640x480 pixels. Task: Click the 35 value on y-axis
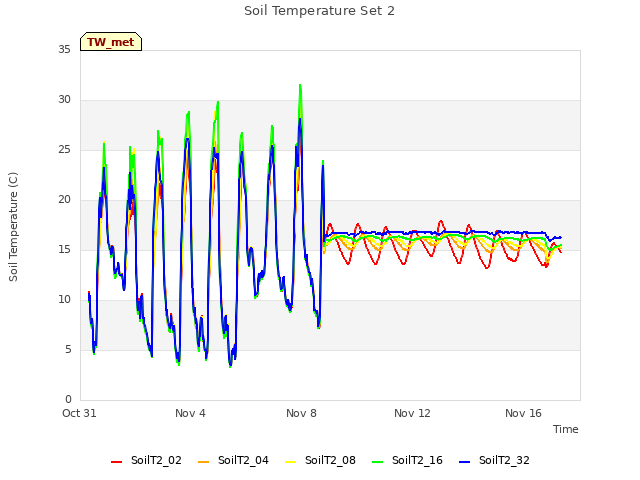64,50
